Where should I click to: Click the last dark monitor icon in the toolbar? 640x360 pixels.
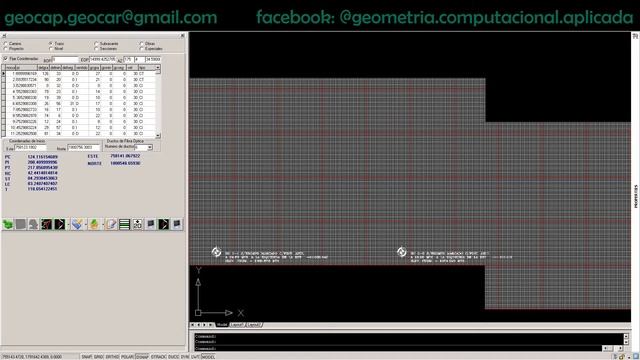point(177,224)
